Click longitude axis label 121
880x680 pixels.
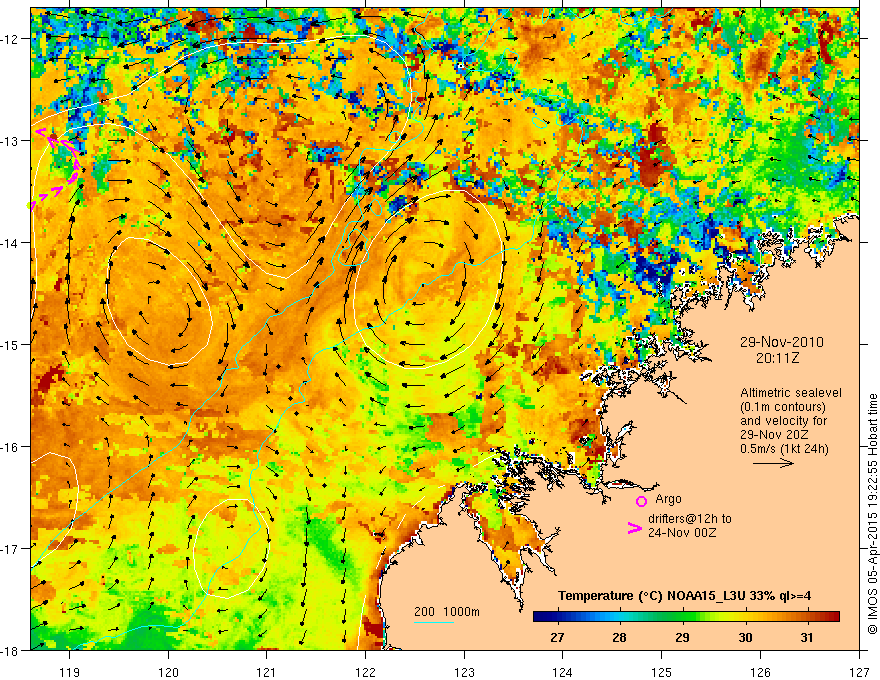pyautogui.click(x=267, y=672)
